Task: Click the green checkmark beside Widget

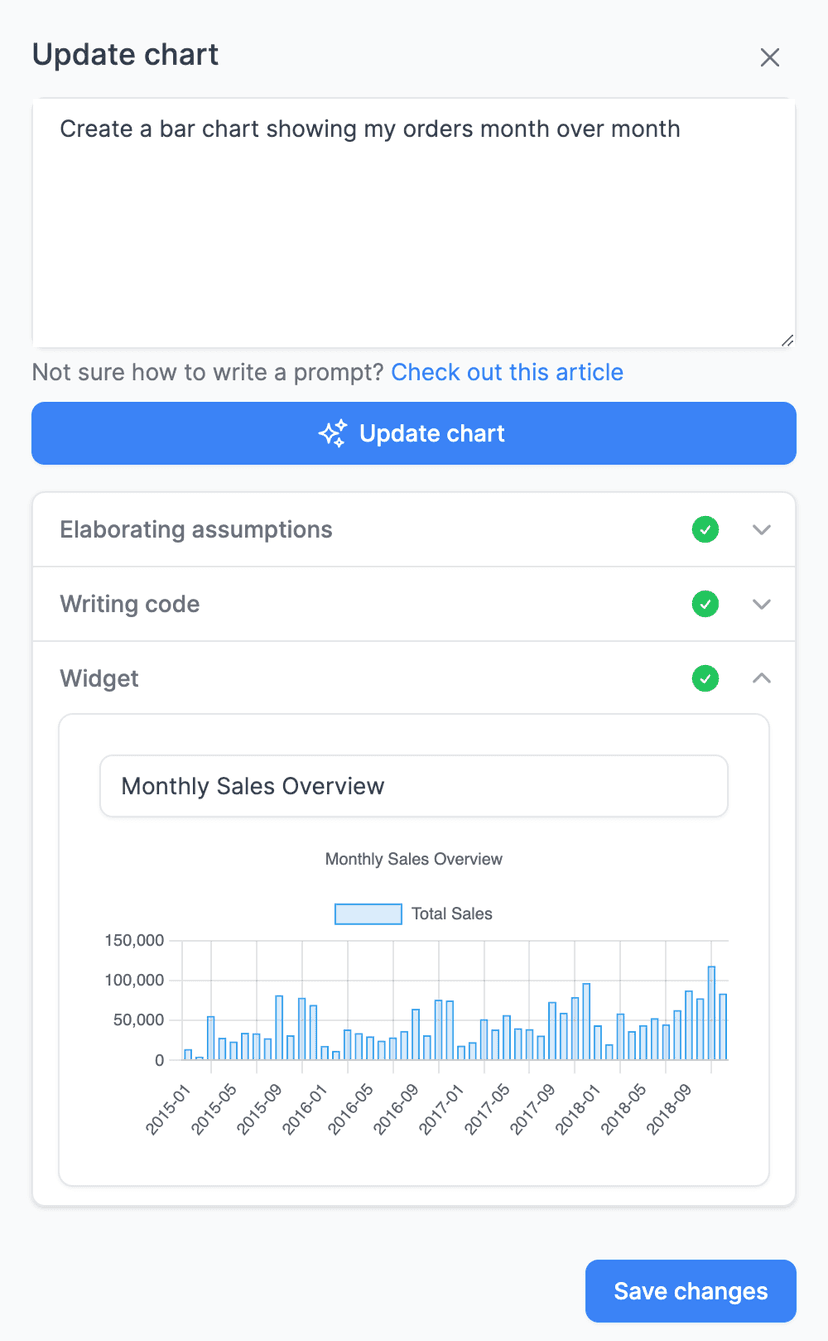Action: click(x=705, y=678)
